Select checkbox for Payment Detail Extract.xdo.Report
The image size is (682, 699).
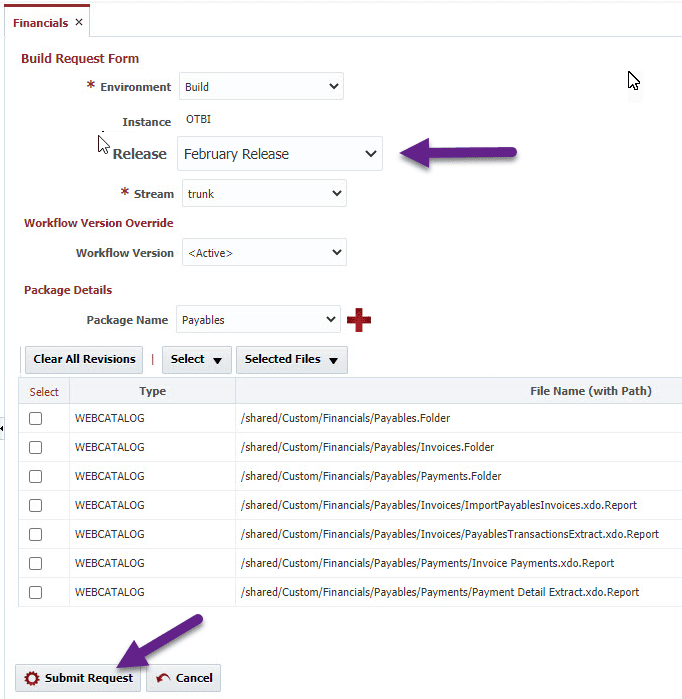pos(35,592)
